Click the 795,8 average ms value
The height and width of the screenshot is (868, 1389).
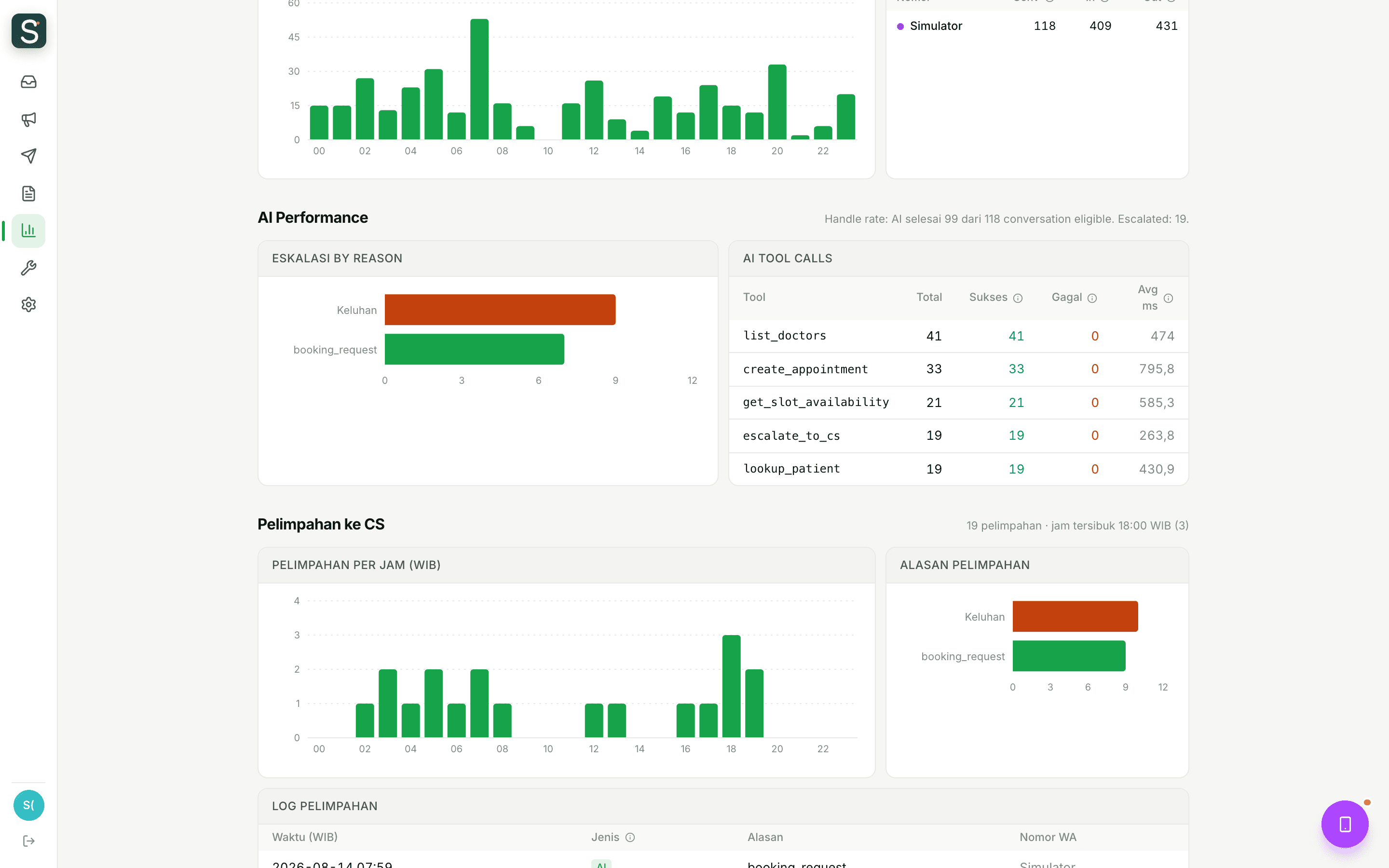coord(1157,369)
